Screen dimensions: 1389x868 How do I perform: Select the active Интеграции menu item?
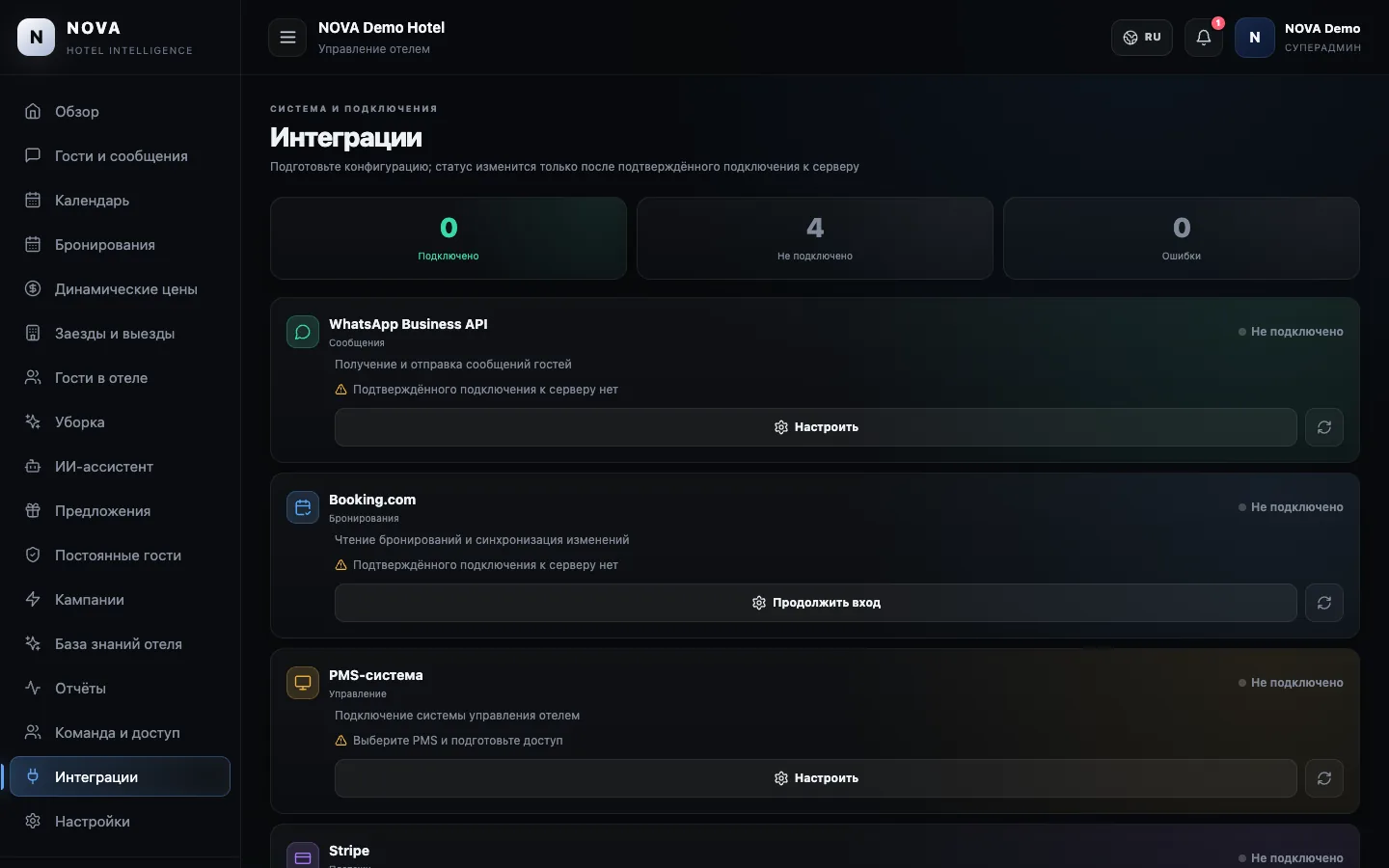[120, 776]
